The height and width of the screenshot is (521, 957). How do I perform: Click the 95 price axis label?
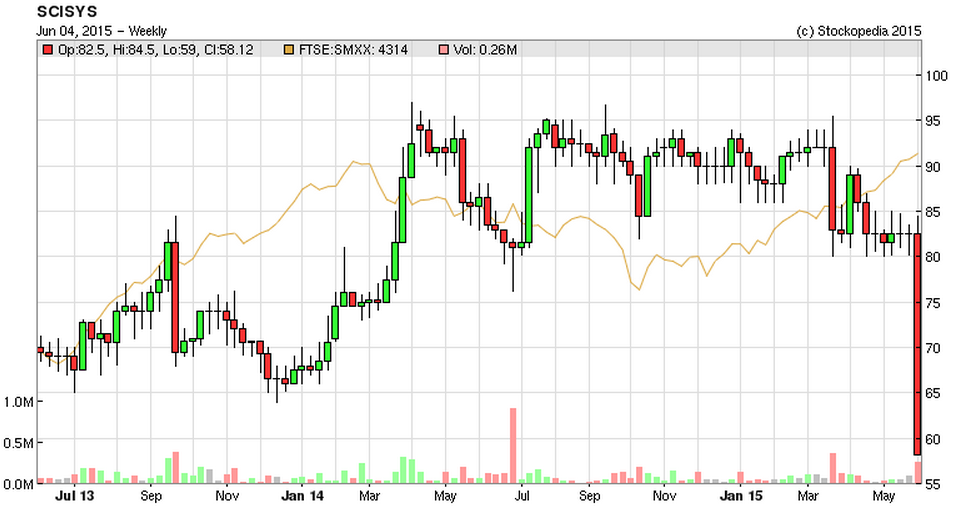click(x=933, y=121)
